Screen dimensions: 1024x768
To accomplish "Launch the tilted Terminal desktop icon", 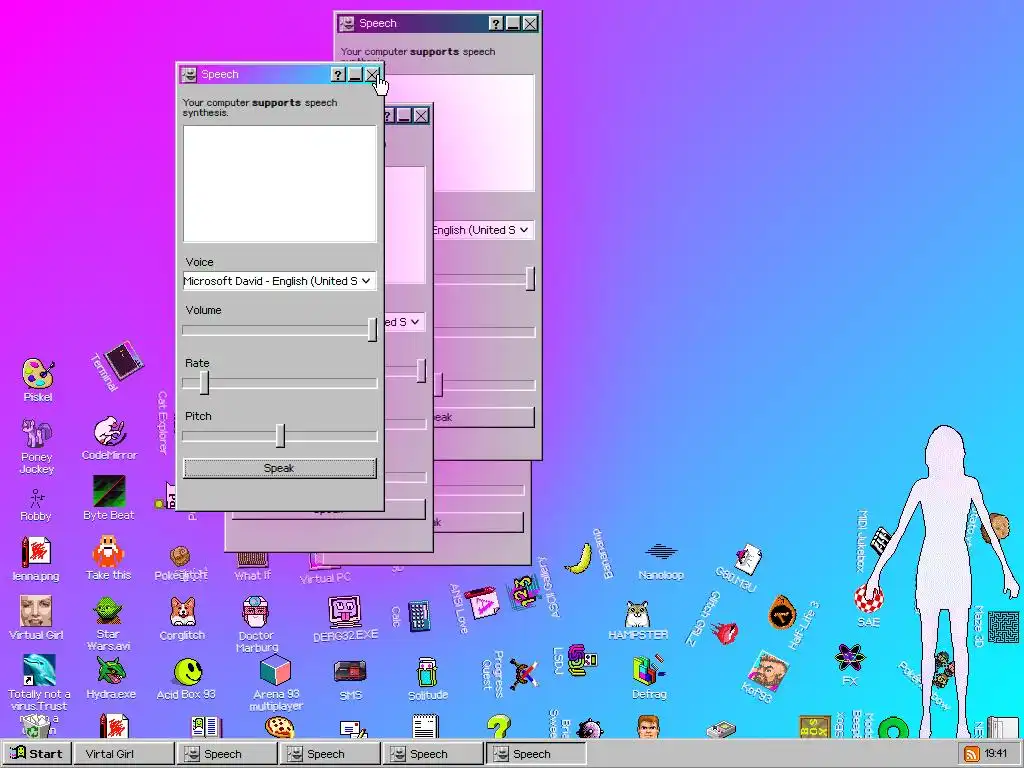I will [x=124, y=359].
